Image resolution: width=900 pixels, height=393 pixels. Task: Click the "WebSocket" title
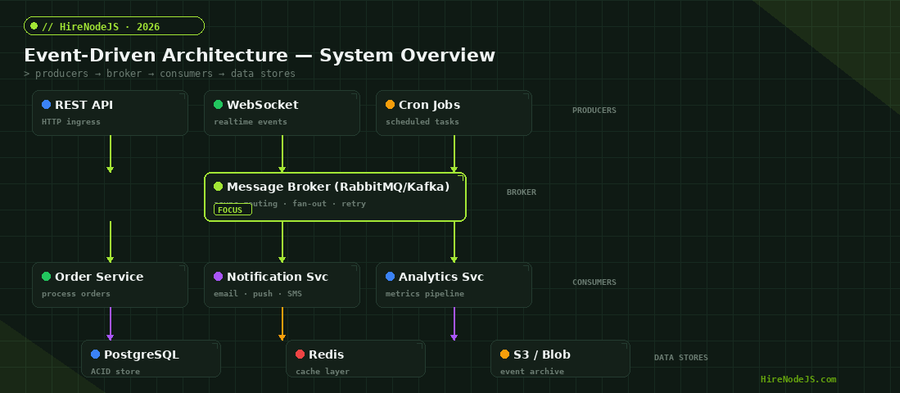(263, 105)
